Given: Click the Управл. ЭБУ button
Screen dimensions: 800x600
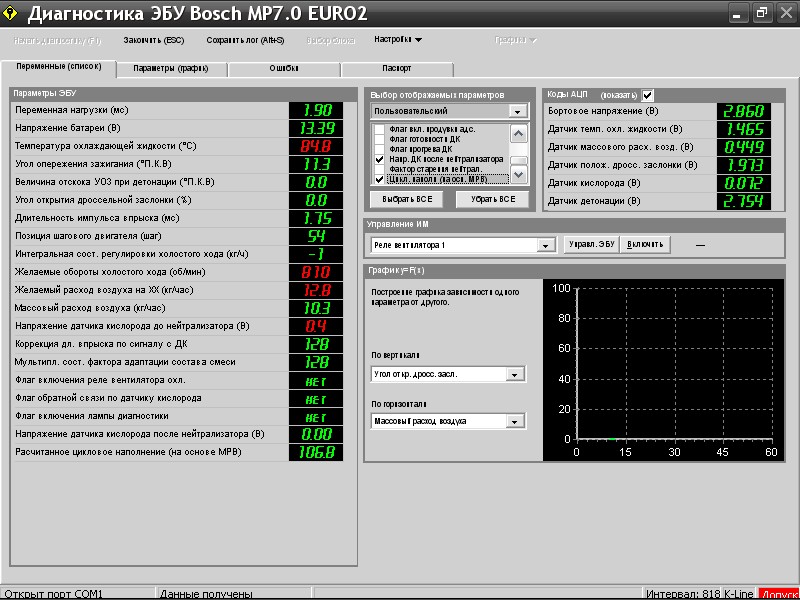Looking at the screenshot, I should 592,244.
